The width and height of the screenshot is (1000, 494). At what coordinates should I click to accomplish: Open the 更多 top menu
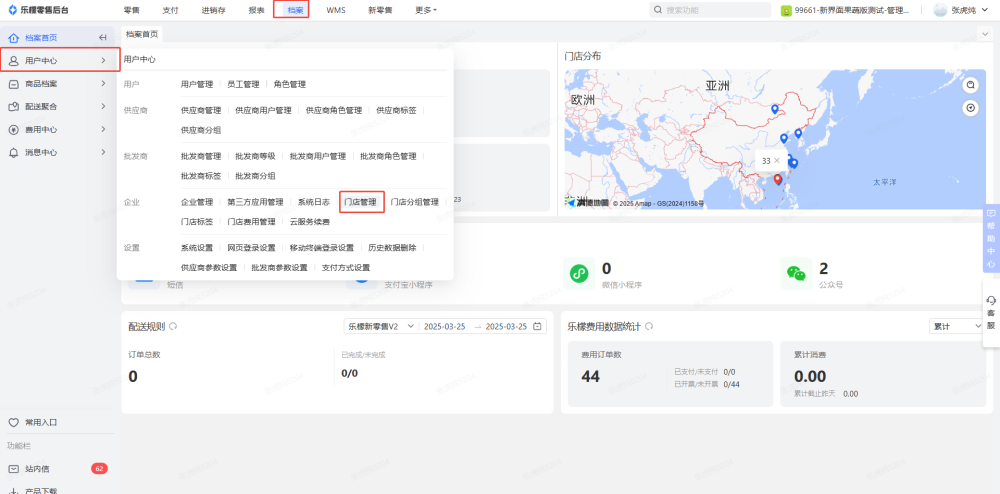tap(426, 10)
